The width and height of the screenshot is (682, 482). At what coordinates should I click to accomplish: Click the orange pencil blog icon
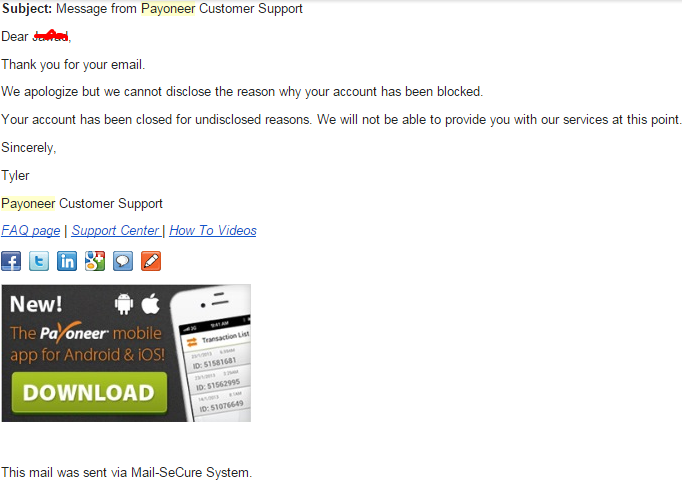click(151, 261)
